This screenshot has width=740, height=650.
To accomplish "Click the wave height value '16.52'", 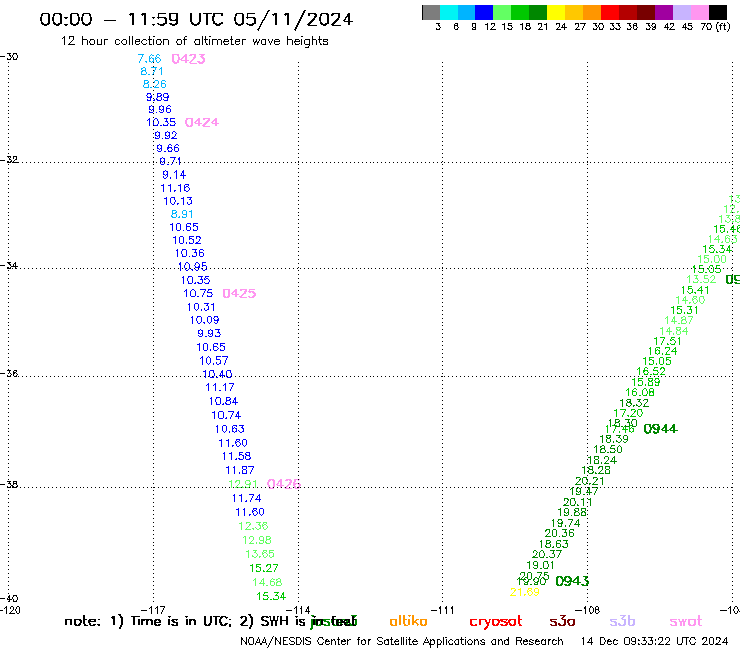I will (651, 372).
